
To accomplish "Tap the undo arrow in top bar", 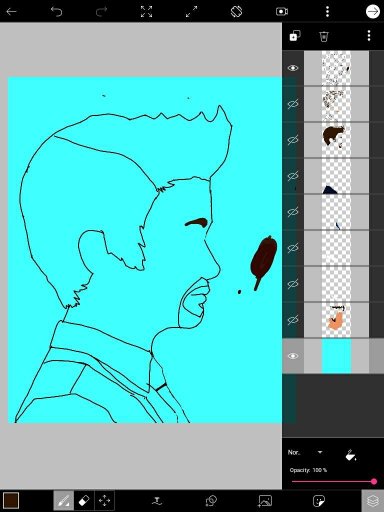I will pos(56,12).
